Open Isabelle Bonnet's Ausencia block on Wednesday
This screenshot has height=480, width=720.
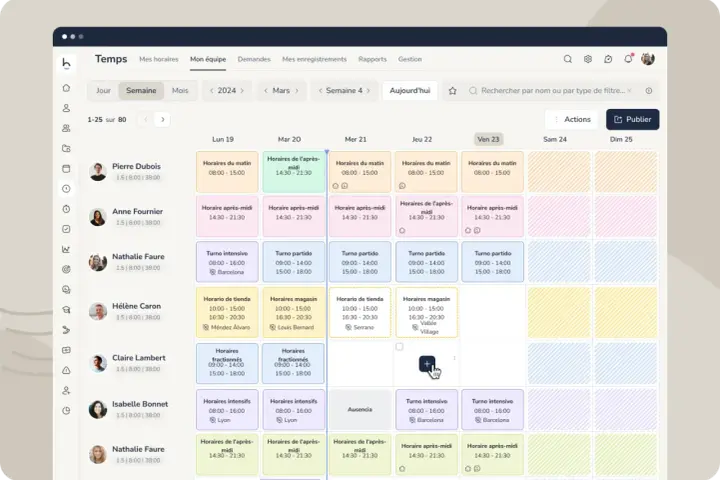point(360,409)
